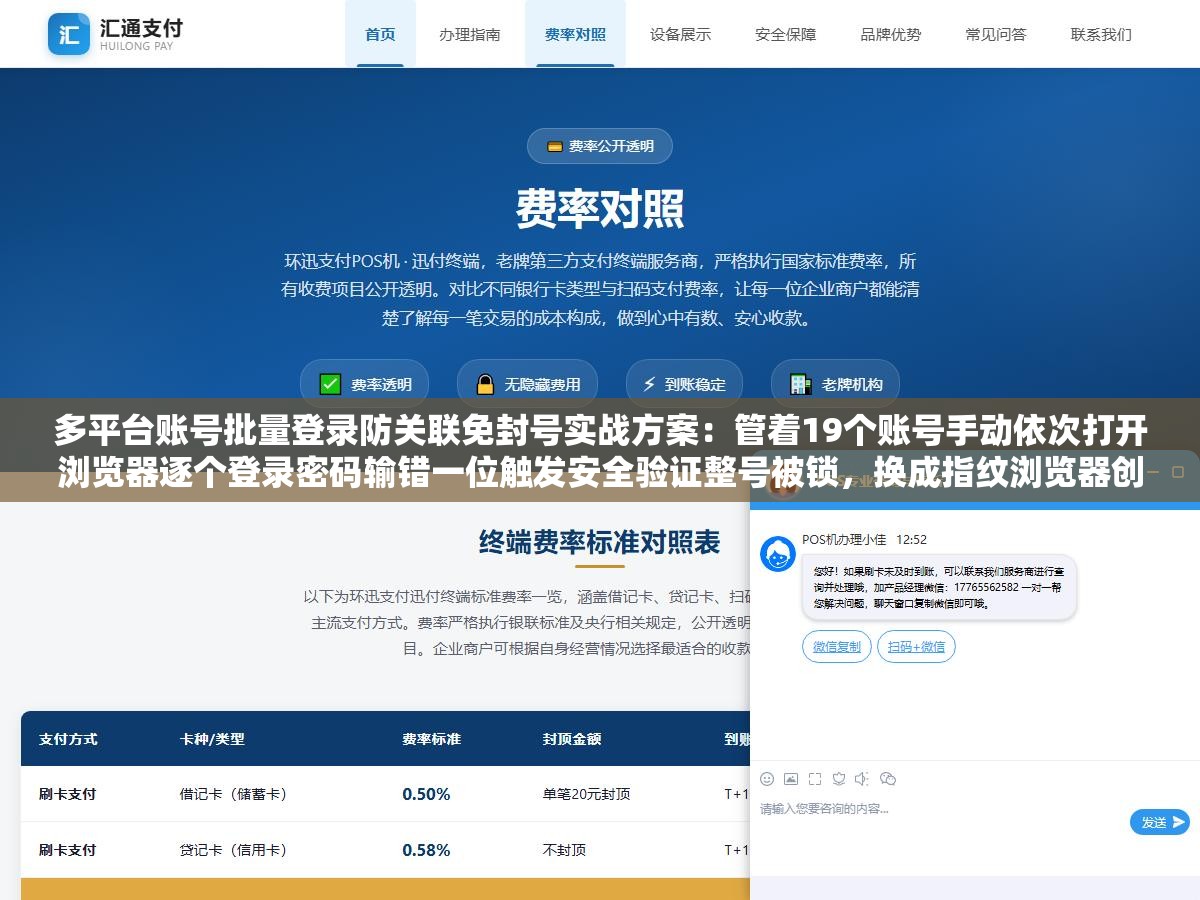The height and width of the screenshot is (900, 1200).
Task: Open 联系我们 in the navbar
Action: (1101, 34)
